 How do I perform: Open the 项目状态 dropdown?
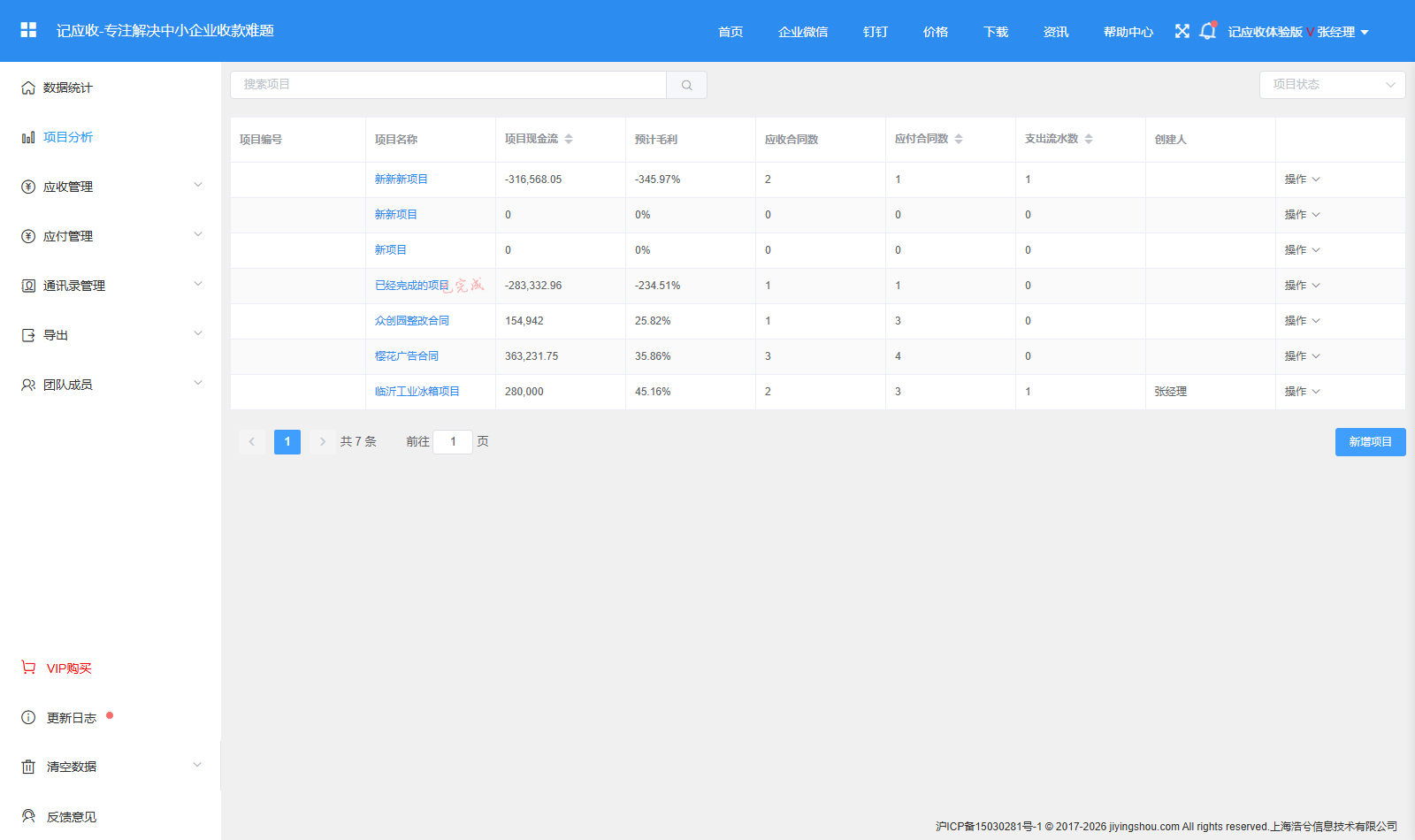[1333, 85]
